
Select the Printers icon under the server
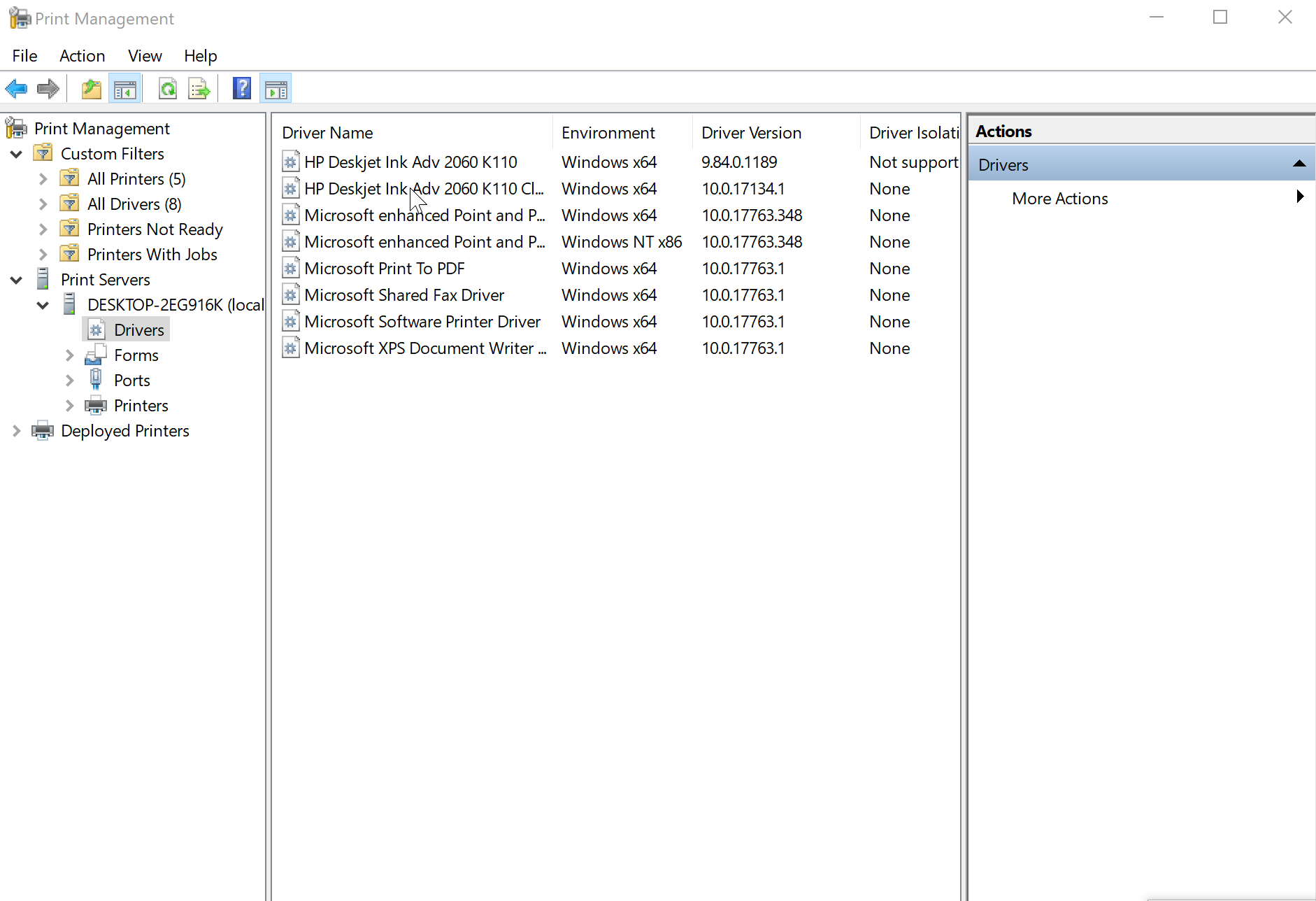click(96, 405)
